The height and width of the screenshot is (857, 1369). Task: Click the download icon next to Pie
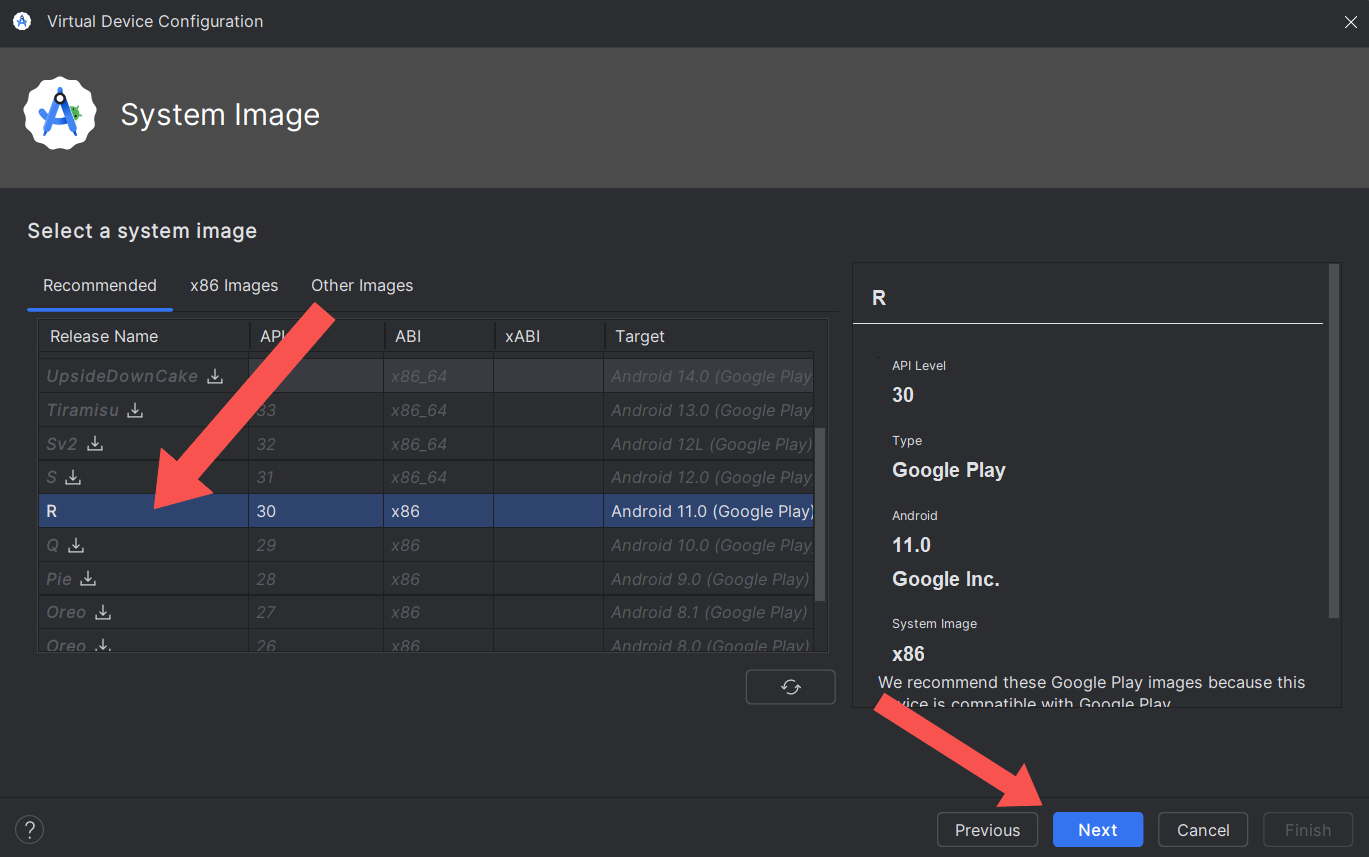(x=88, y=579)
